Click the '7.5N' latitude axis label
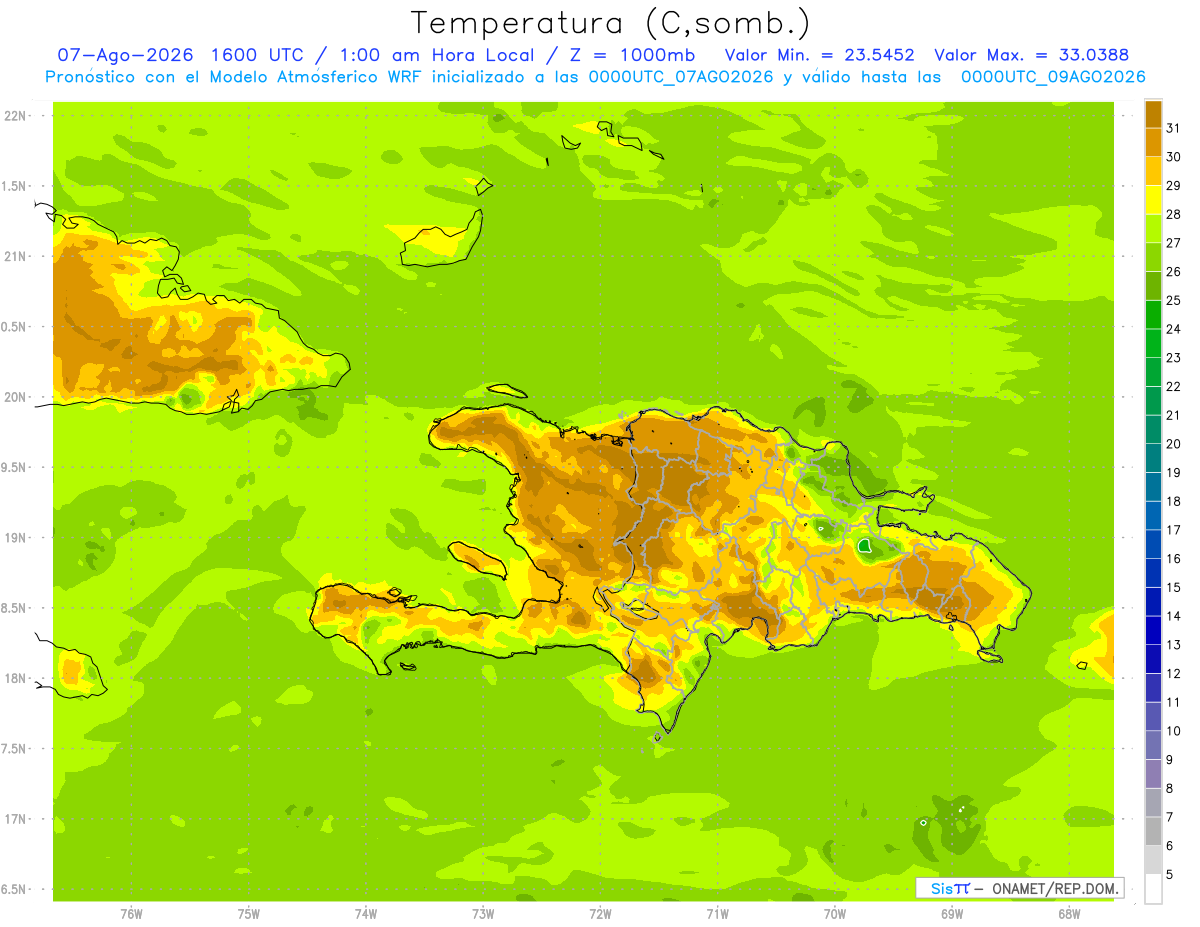The height and width of the screenshot is (927, 1200). tap(15, 748)
